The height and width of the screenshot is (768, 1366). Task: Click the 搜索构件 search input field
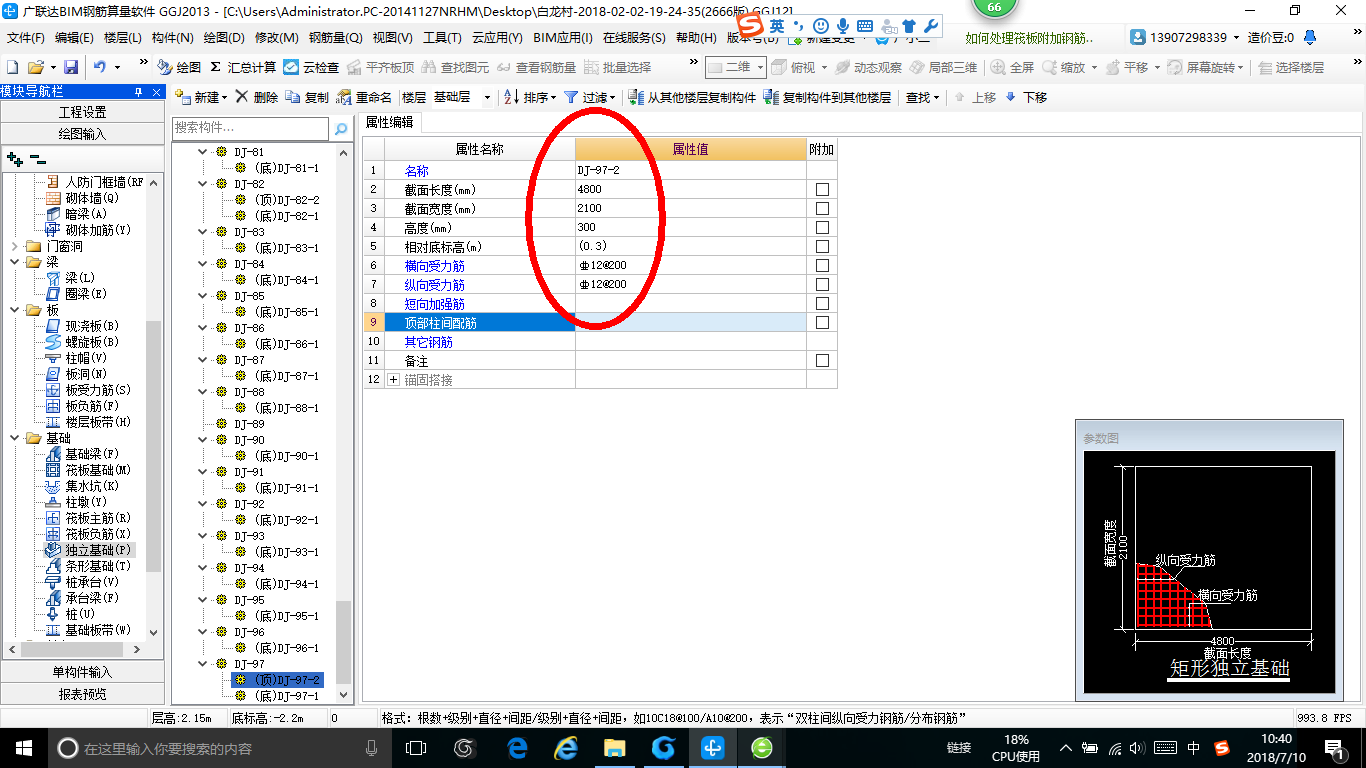[250, 128]
